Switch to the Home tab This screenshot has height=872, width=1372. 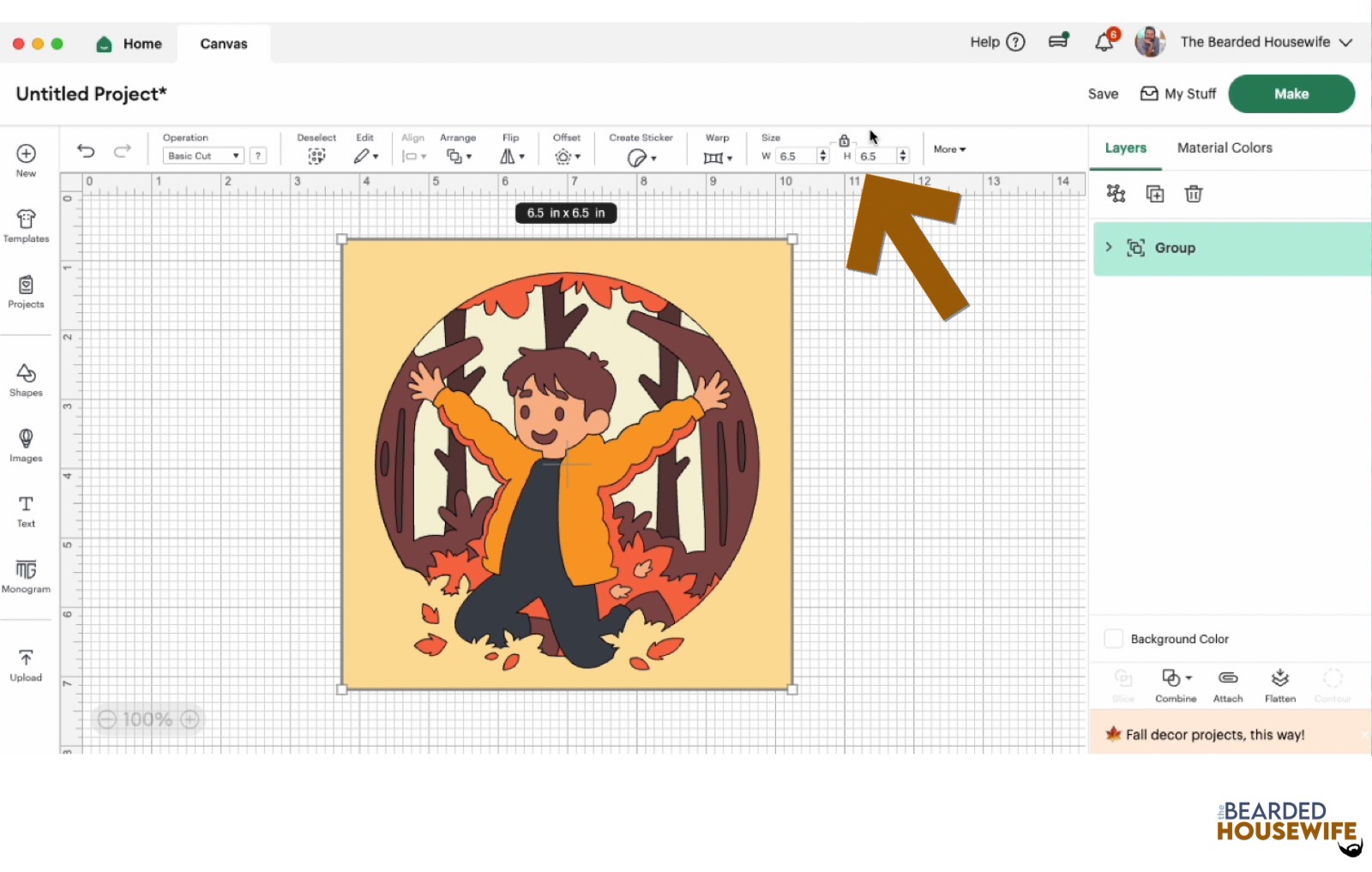pyautogui.click(x=129, y=43)
